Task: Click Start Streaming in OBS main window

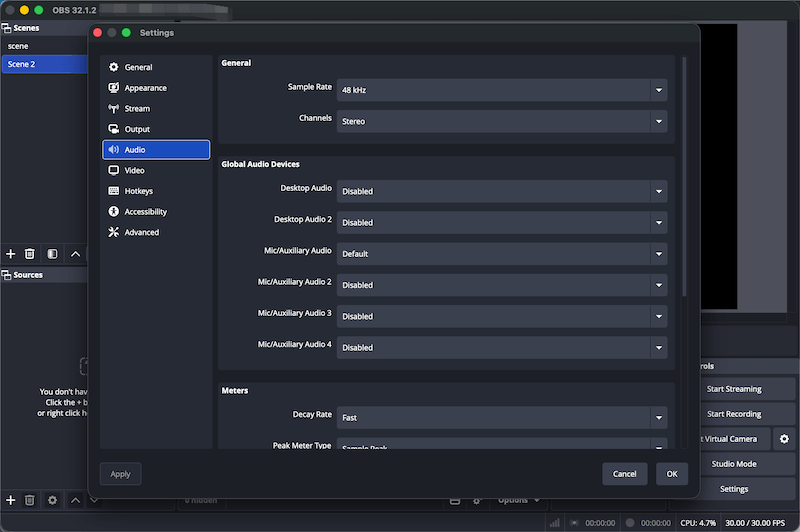Action: pyautogui.click(x=734, y=389)
